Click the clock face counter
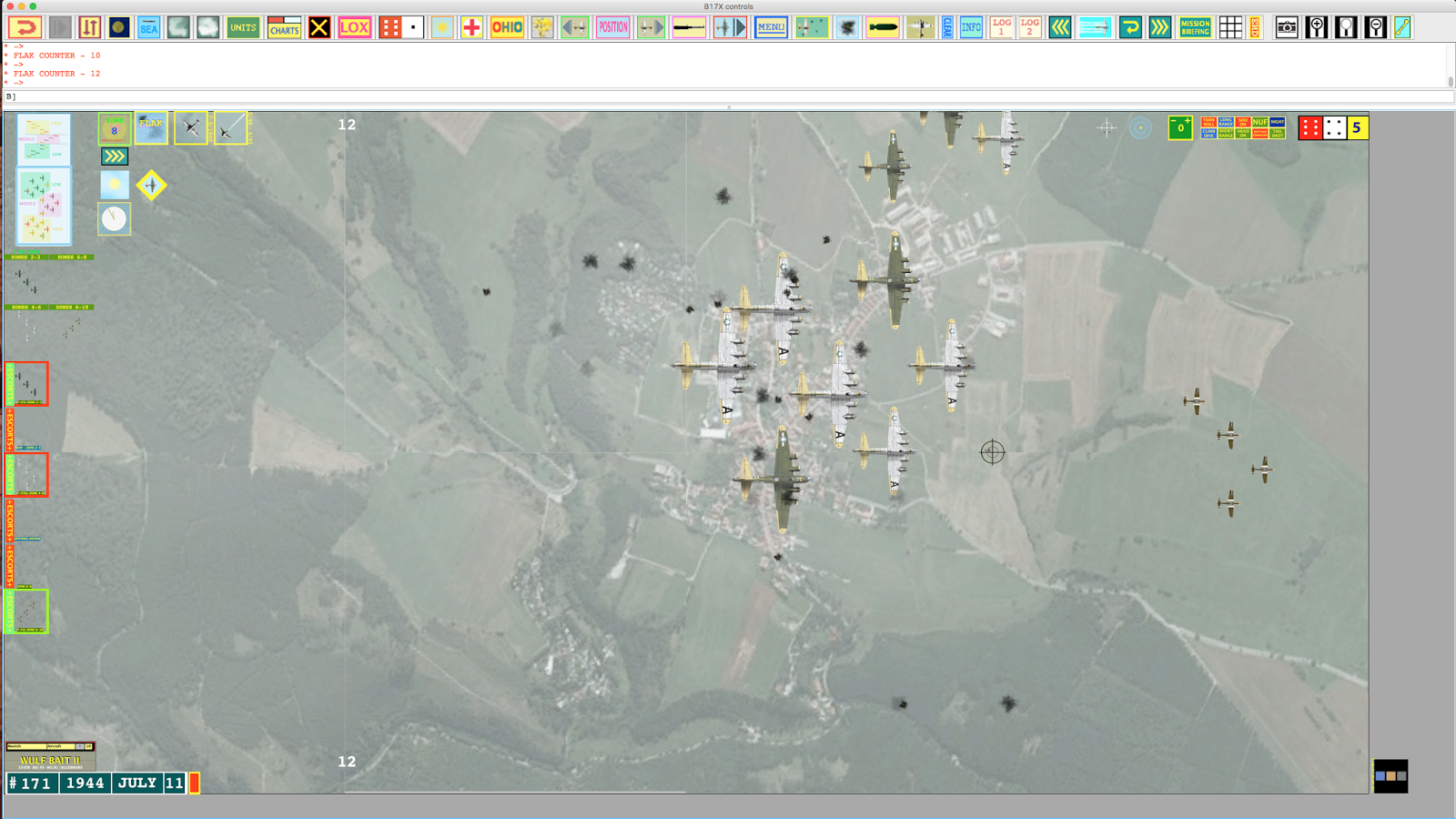Image resolution: width=1456 pixels, height=819 pixels. [114, 218]
